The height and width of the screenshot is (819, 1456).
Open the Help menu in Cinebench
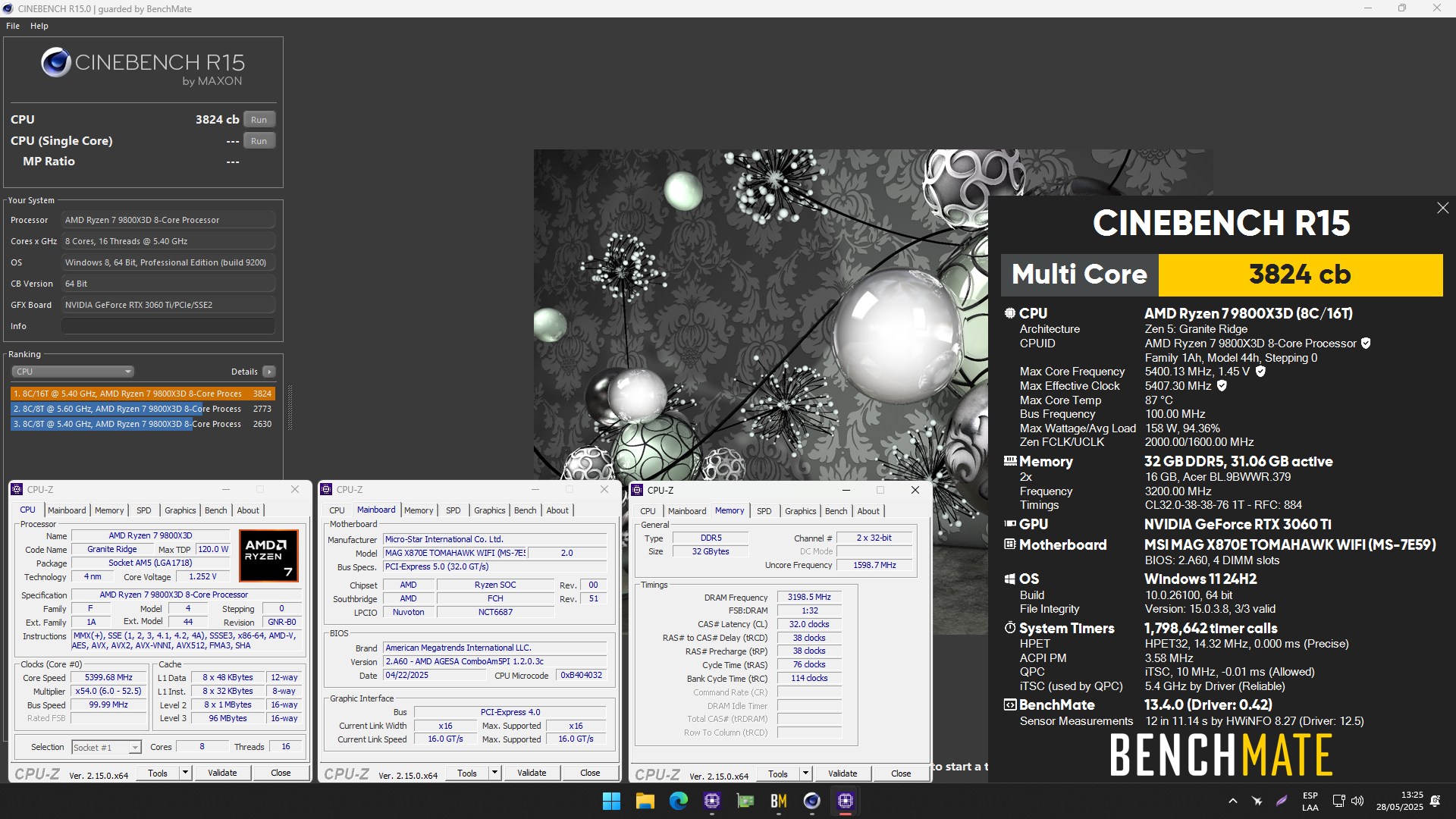tap(39, 26)
